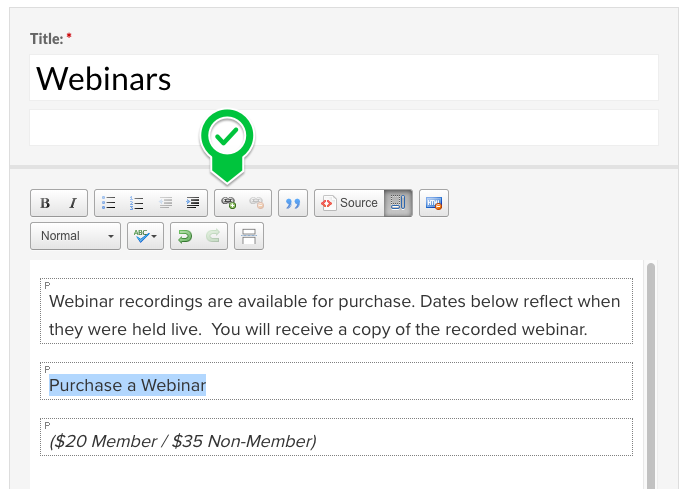Insert a bulleted list
This screenshot has height=489, width=690.
click(110, 203)
